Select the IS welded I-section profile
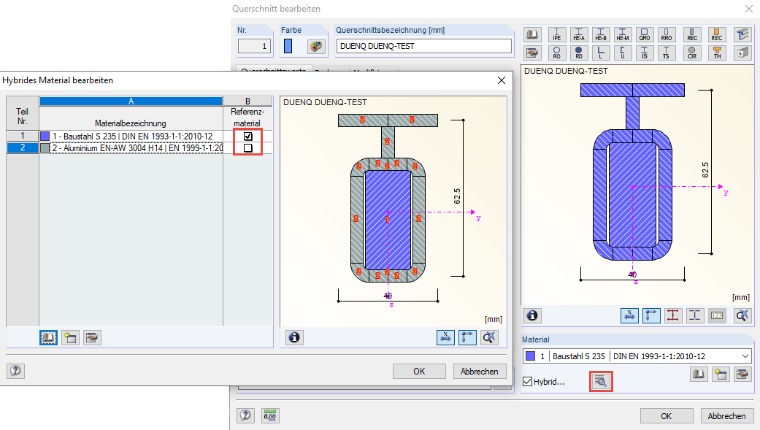Screen dimensions: 760x430 click(x=645, y=52)
